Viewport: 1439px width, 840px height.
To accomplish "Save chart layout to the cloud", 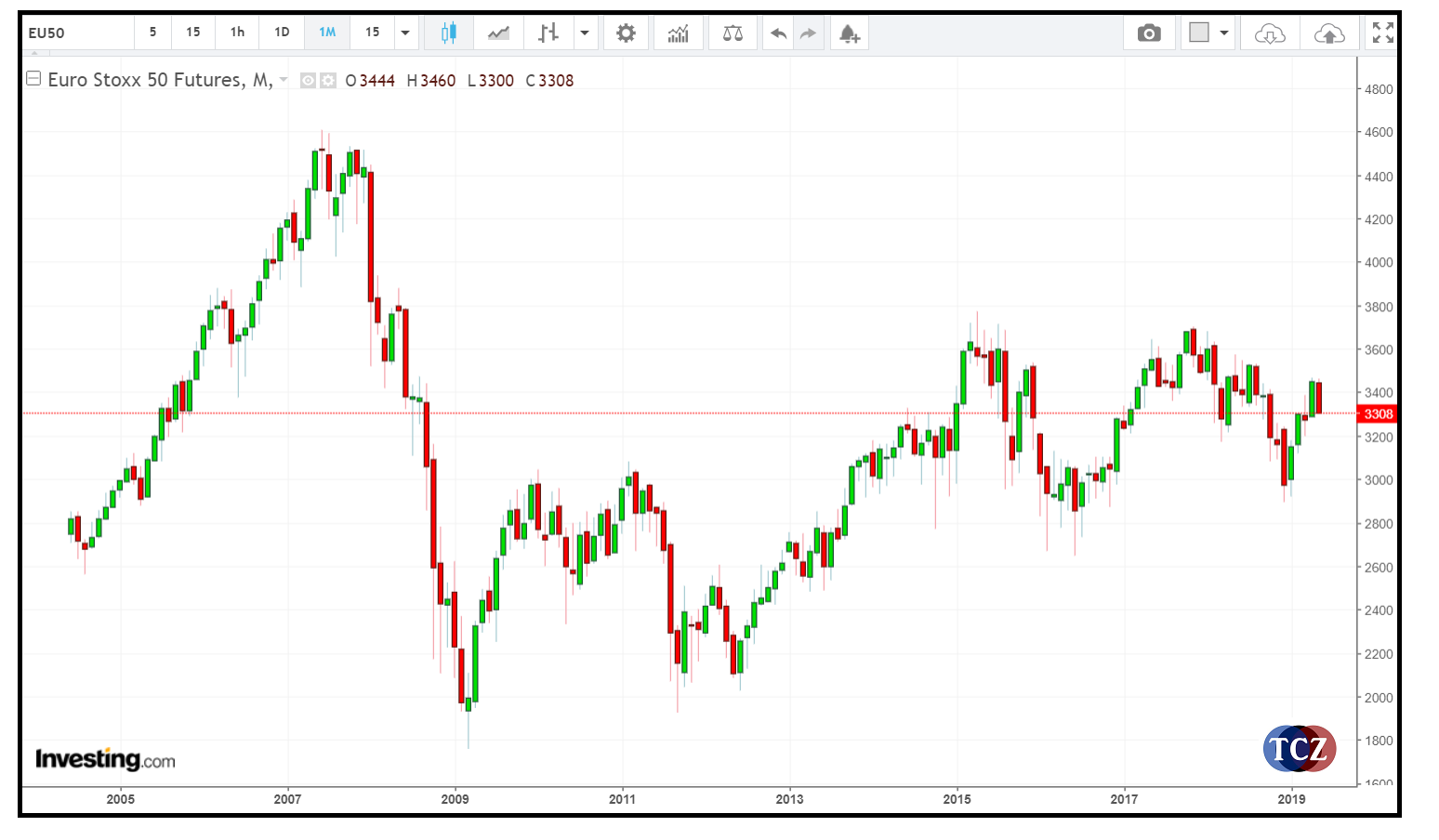I will 1329,33.
